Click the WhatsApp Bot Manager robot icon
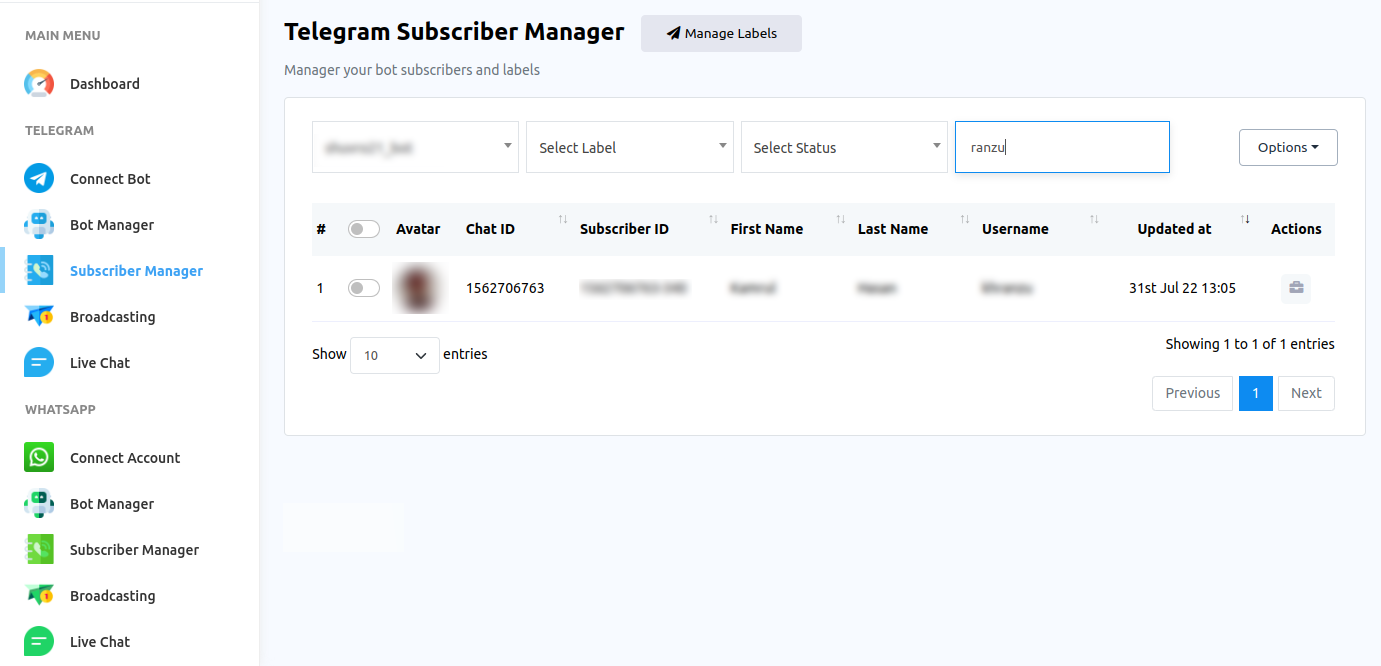 click(x=39, y=504)
